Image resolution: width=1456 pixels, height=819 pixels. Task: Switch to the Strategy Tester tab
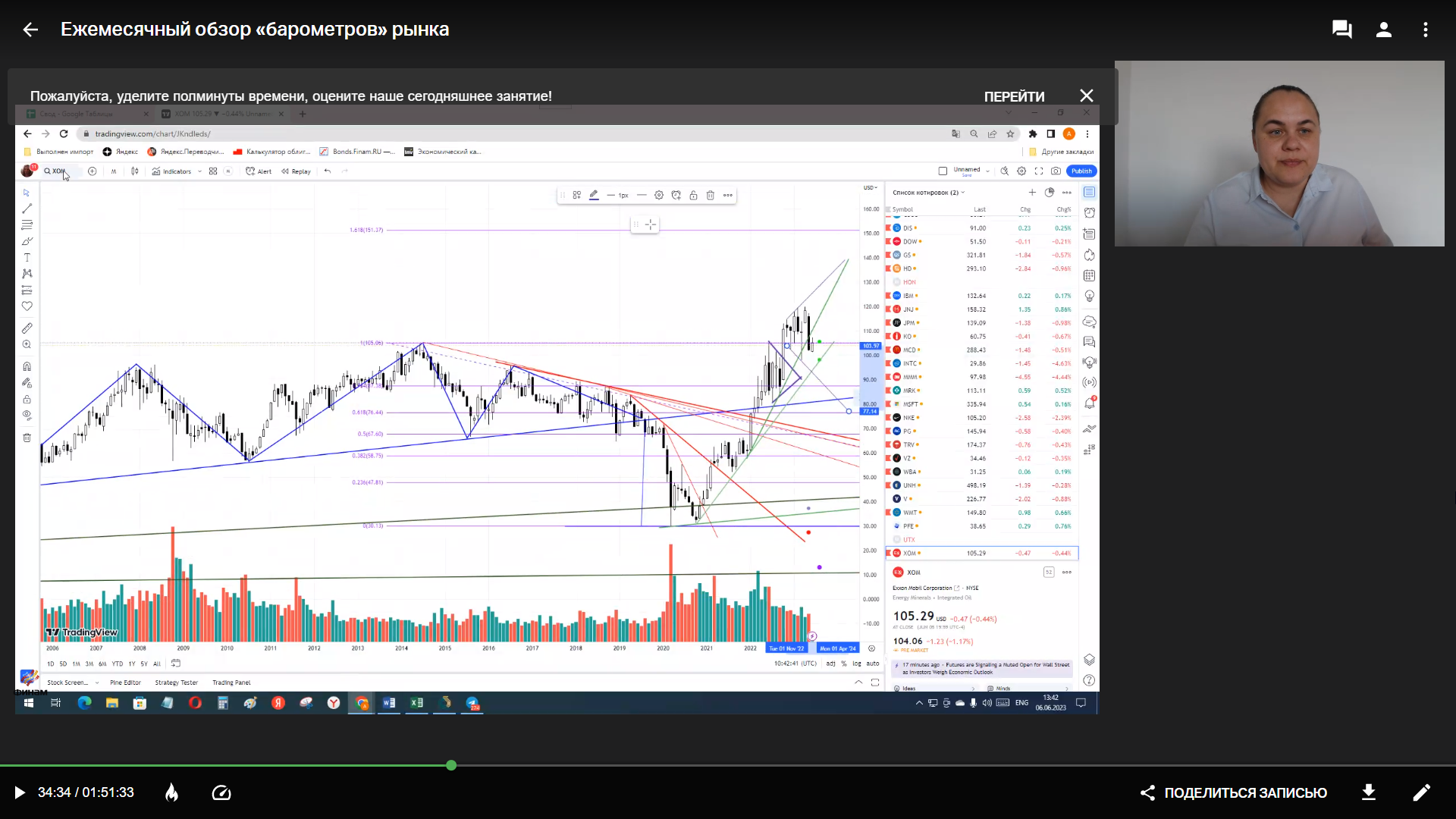(176, 682)
